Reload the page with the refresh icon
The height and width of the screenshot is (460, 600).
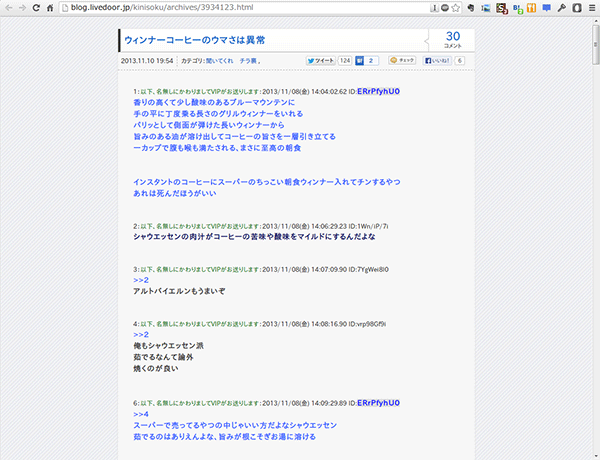pos(36,8)
